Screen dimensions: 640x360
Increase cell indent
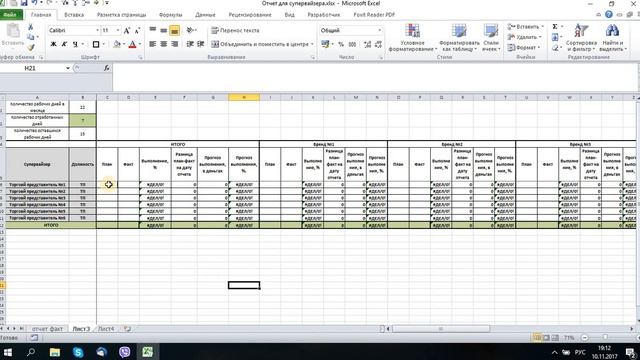200,44
